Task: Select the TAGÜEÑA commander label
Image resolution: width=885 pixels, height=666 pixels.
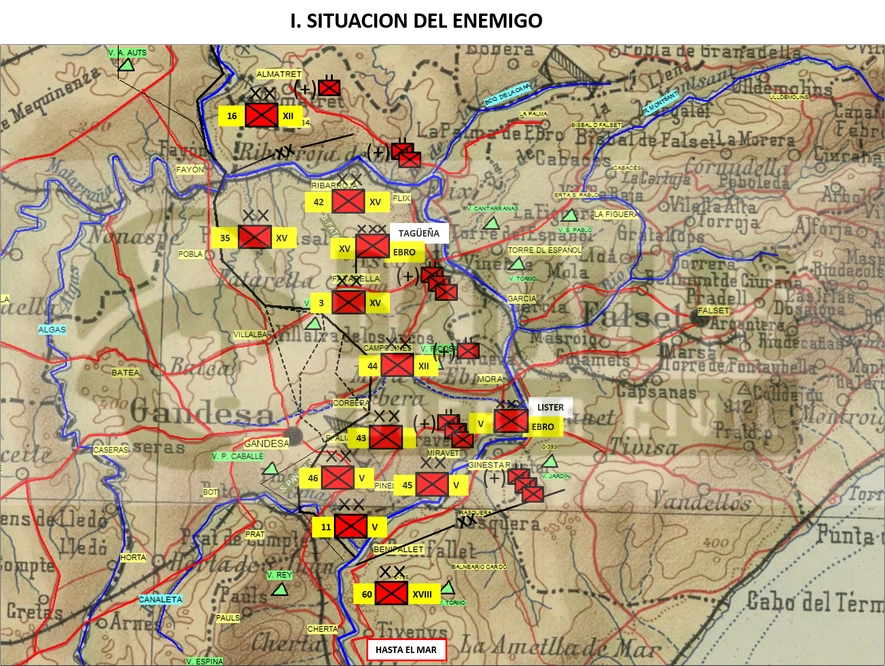Action: pyautogui.click(x=419, y=233)
